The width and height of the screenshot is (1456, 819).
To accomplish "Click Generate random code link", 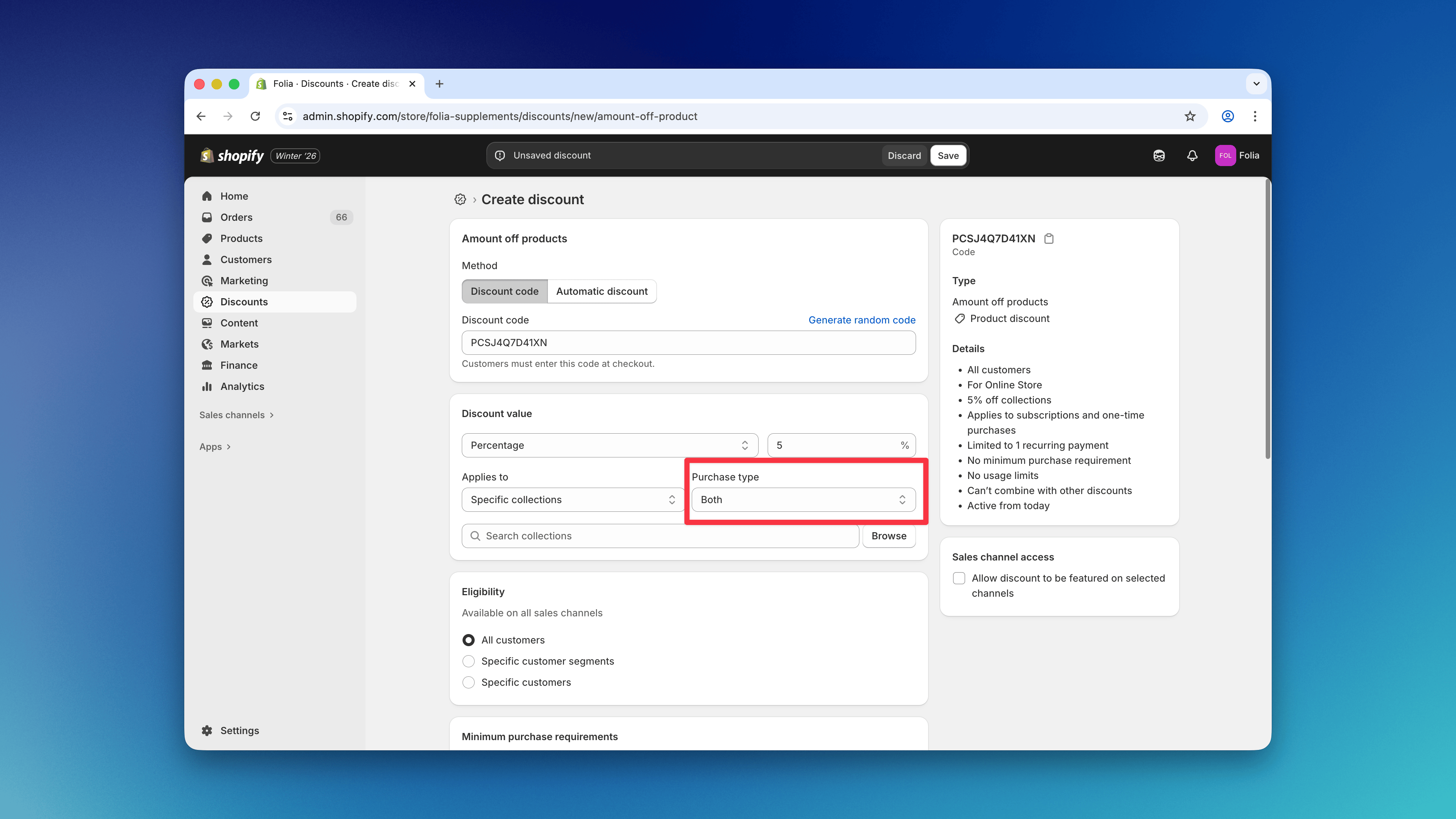I will pos(861,320).
